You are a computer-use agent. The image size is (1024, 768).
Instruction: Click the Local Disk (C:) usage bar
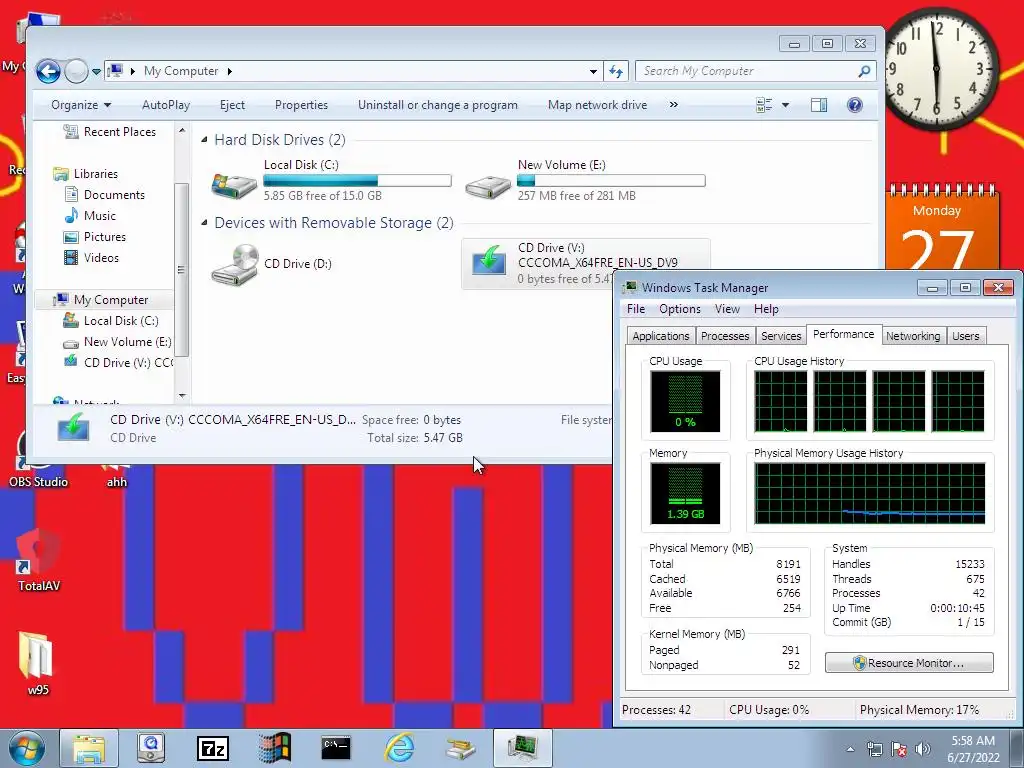point(357,180)
